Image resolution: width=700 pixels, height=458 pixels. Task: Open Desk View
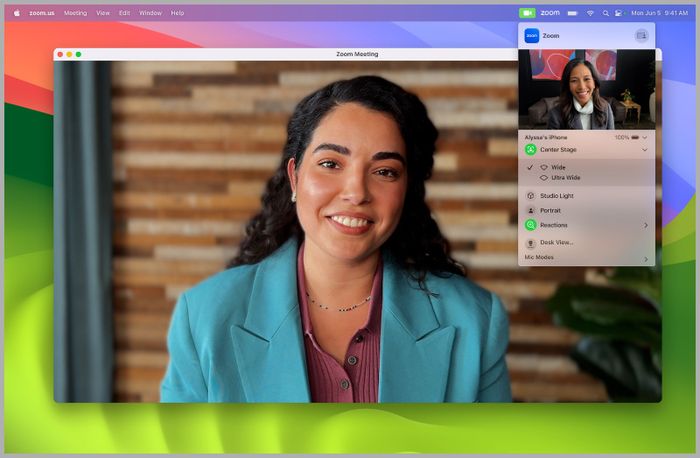coord(557,242)
